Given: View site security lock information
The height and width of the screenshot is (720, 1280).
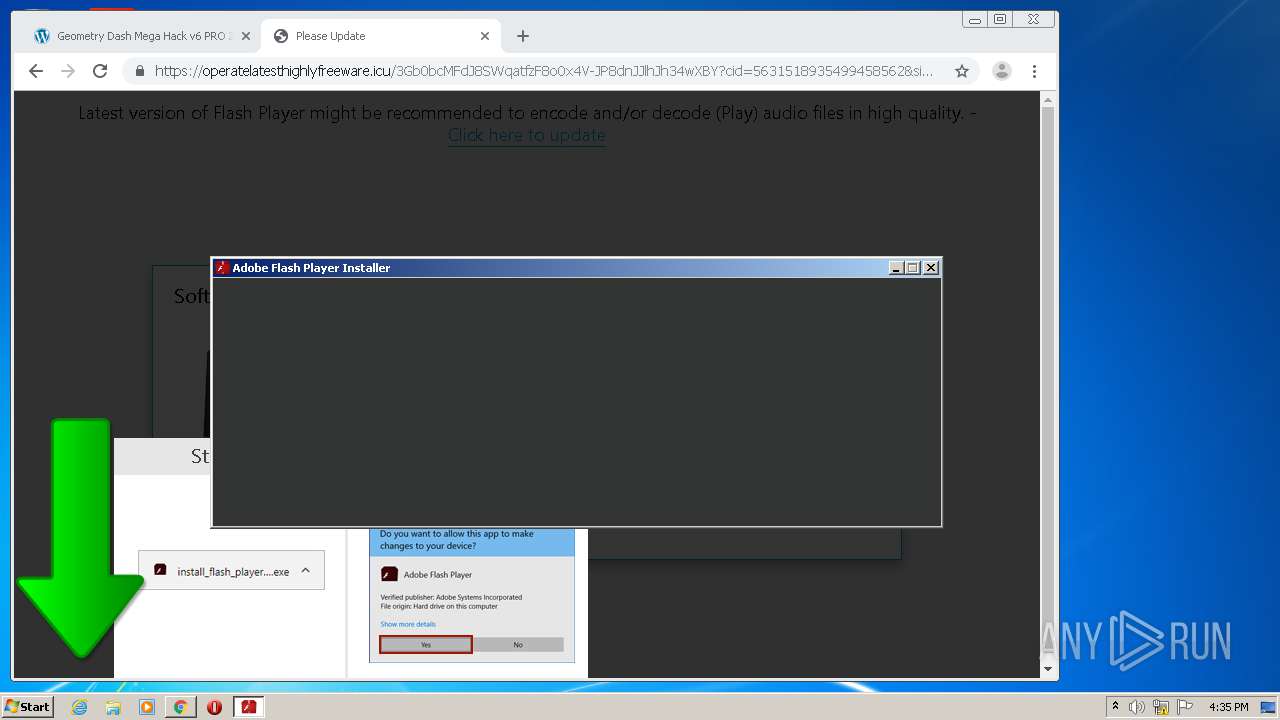Looking at the screenshot, I should (x=140, y=71).
